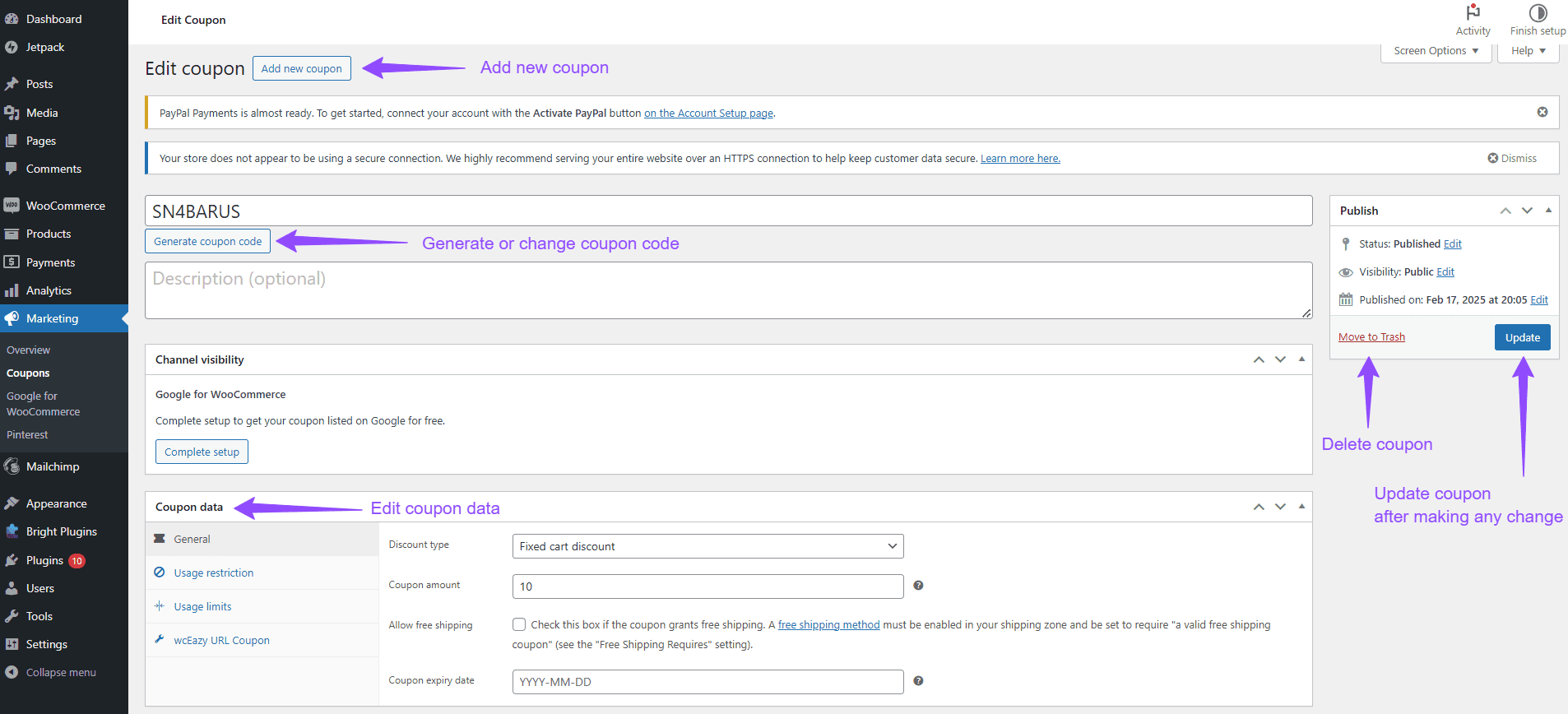Switch to the Usage restriction tab
This screenshot has width=1568, height=714.
(213, 573)
